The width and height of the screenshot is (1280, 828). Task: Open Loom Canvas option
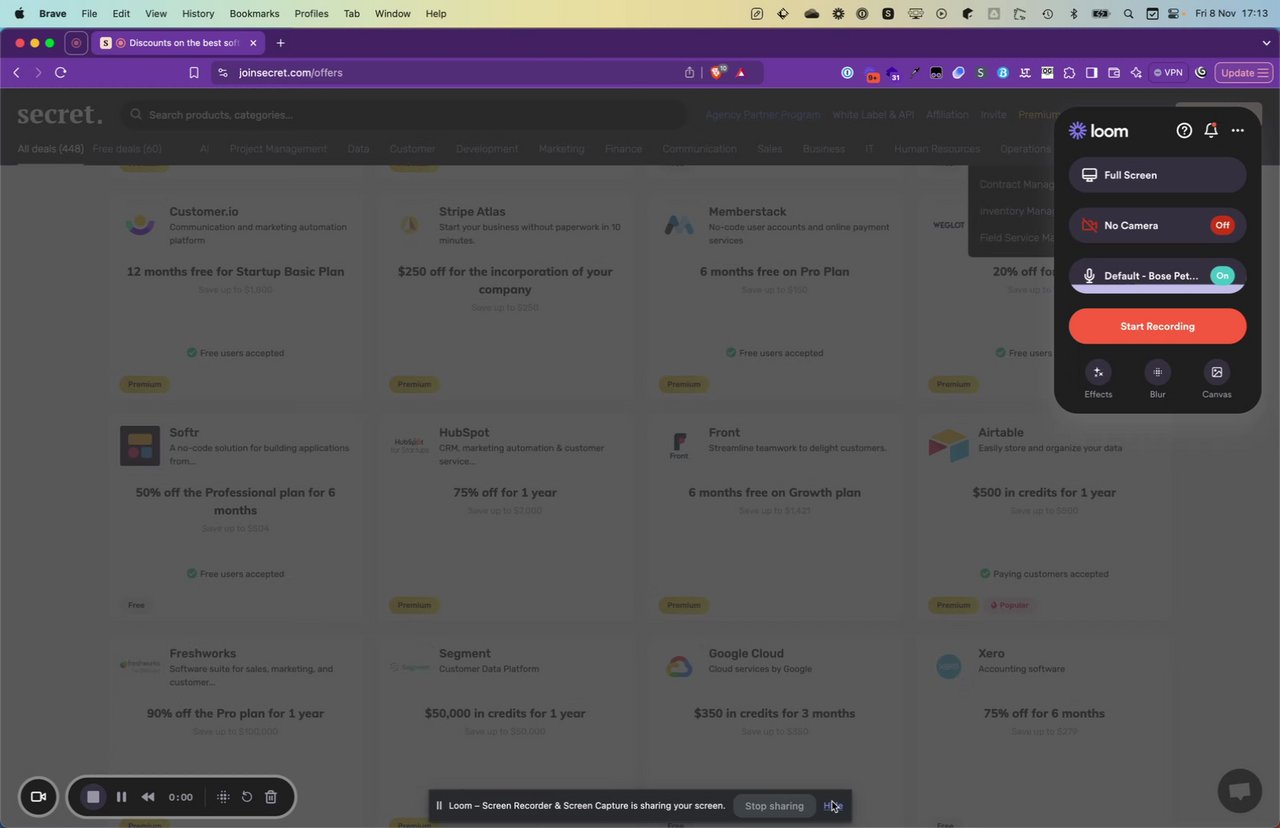[x=1217, y=380]
